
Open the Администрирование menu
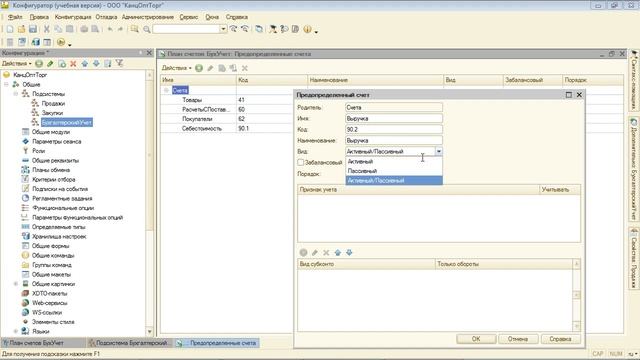point(148,17)
